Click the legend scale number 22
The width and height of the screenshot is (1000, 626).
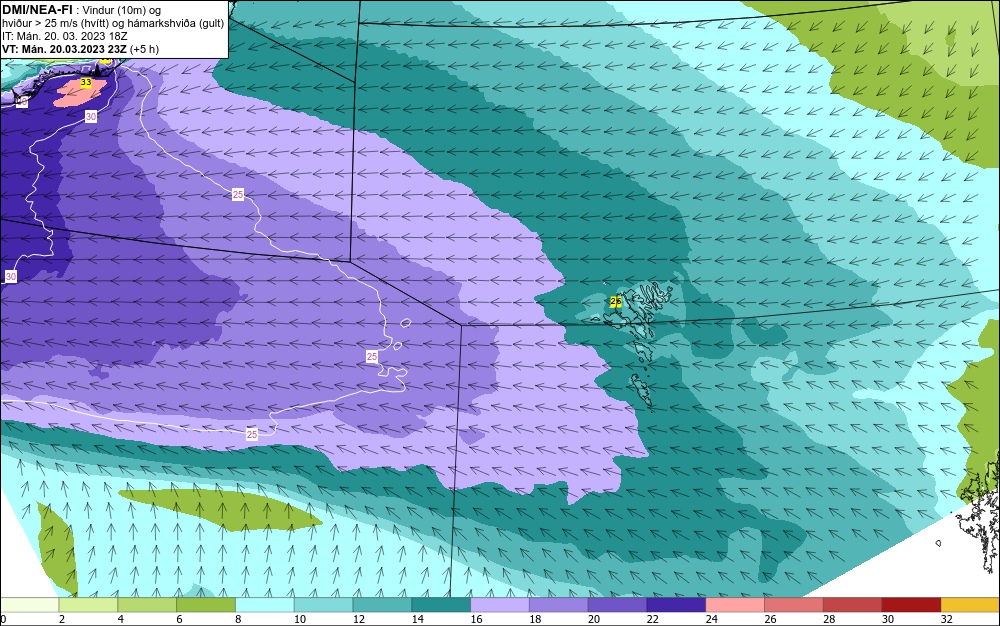pos(652,619)
